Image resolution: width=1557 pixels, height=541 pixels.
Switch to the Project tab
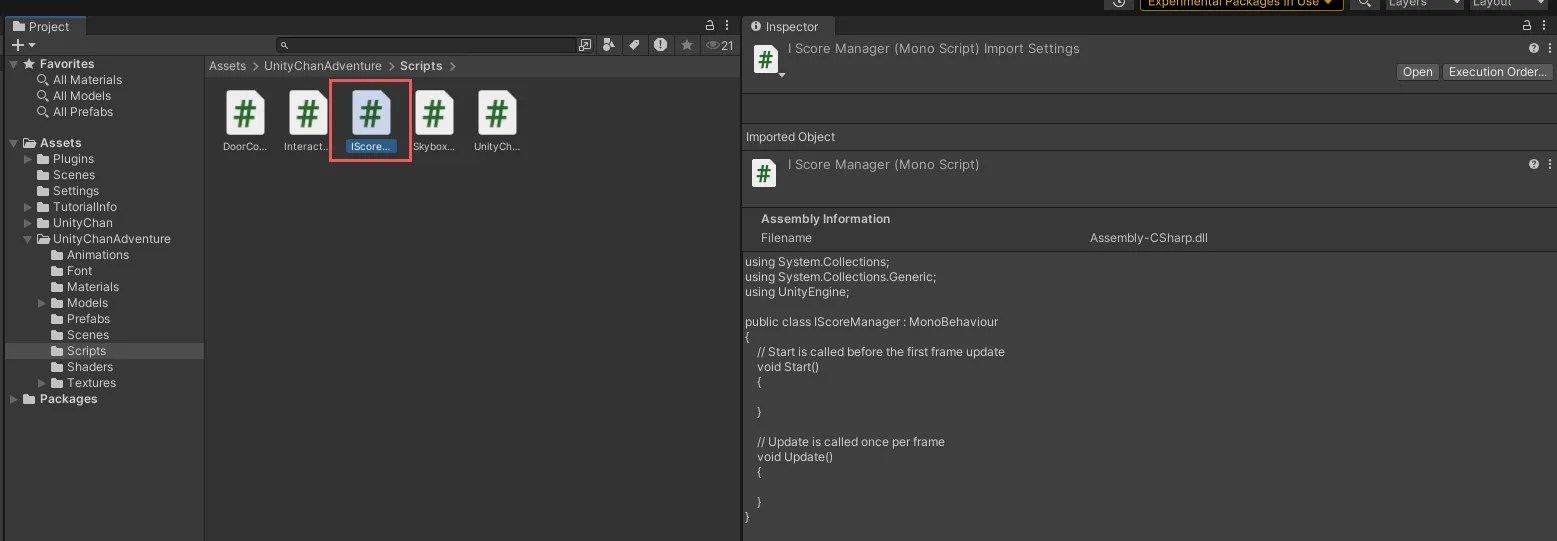41,27
